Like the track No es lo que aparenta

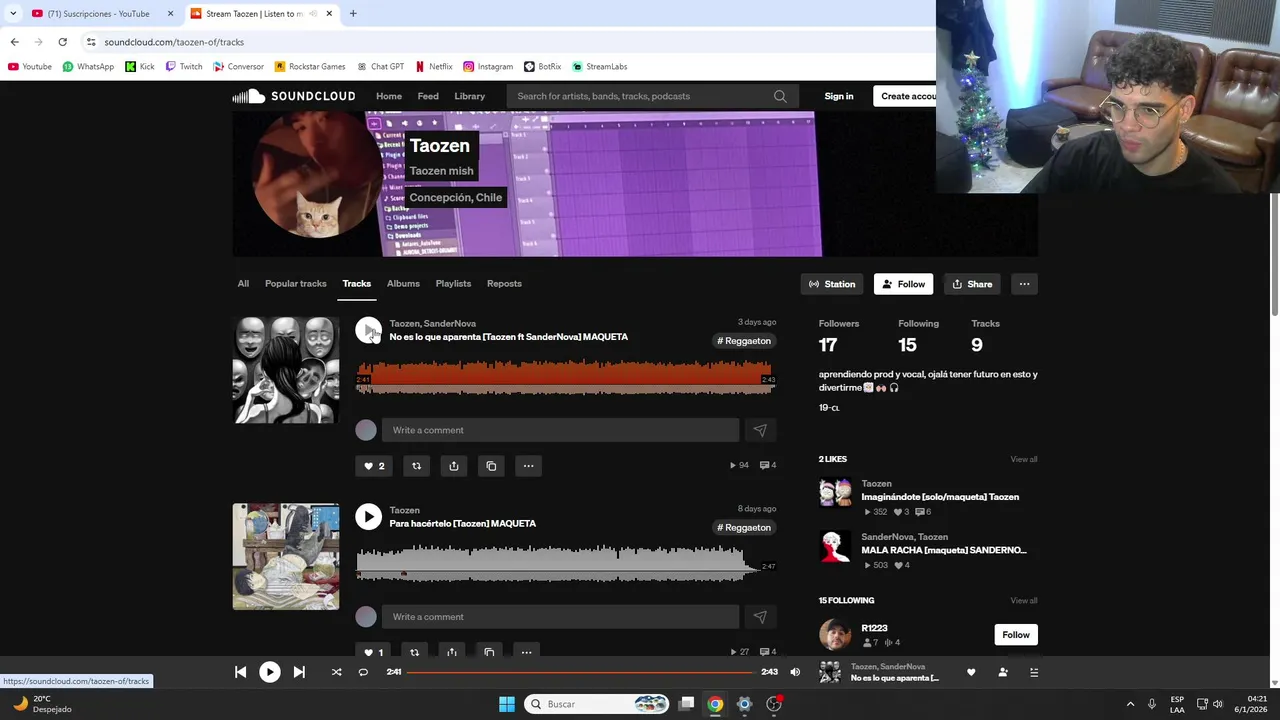click(x=374, y=465)
